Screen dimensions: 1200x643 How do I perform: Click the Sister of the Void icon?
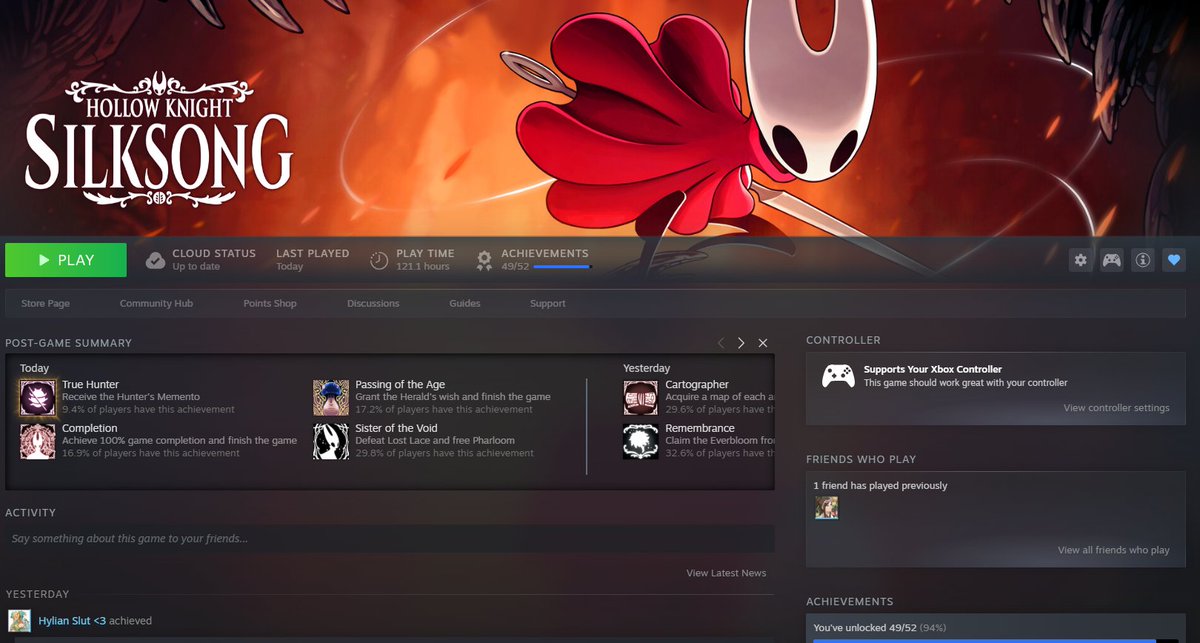point(331,441)
